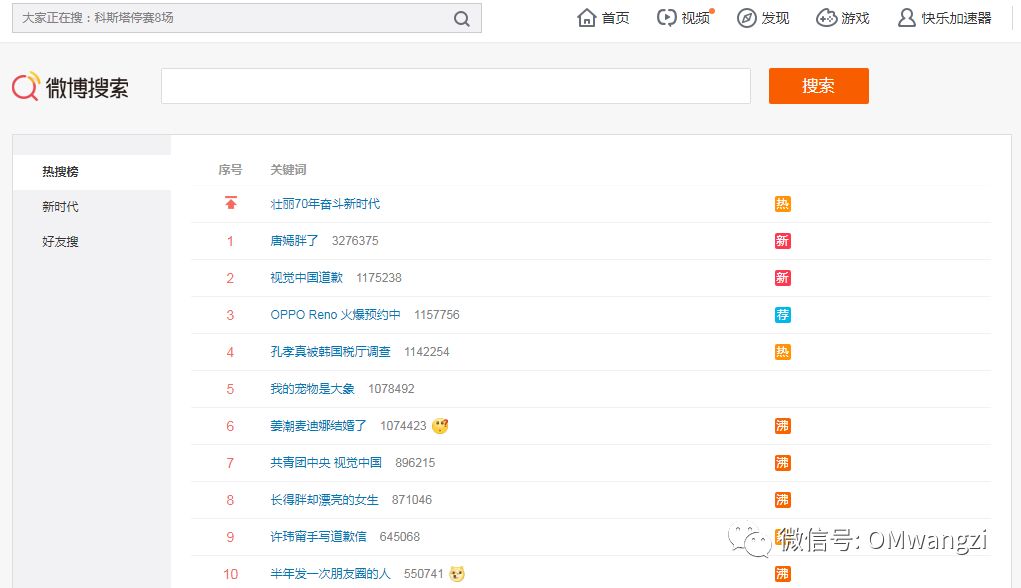Click the 沸 badge on 共青团中央 row

point(782,463)
